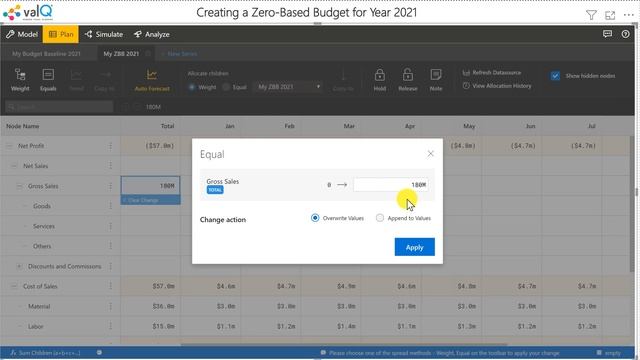Click the Goods row label
The image size is (640, 360).
[42, 206]
